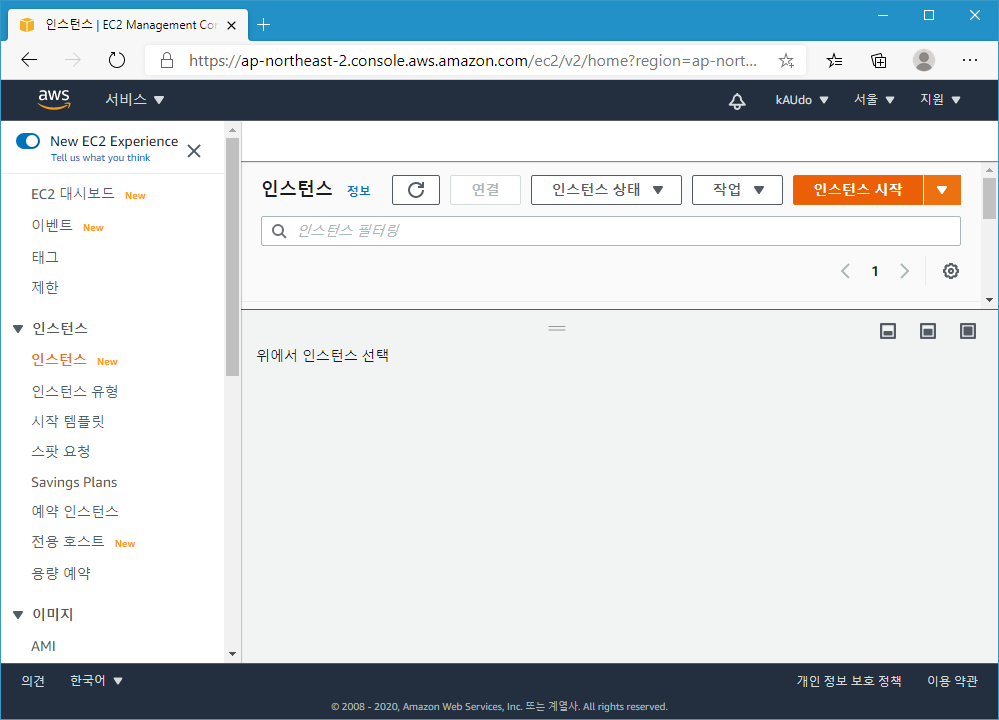
Task: Open EC2 대시보드 in sidebar
Action: (x=73, y=194)
